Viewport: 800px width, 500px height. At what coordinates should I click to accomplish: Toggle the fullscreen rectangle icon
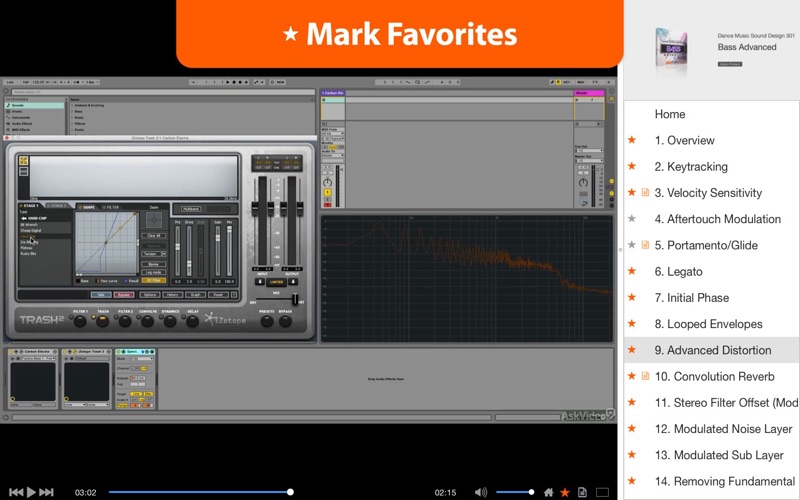tap(603, 492)
